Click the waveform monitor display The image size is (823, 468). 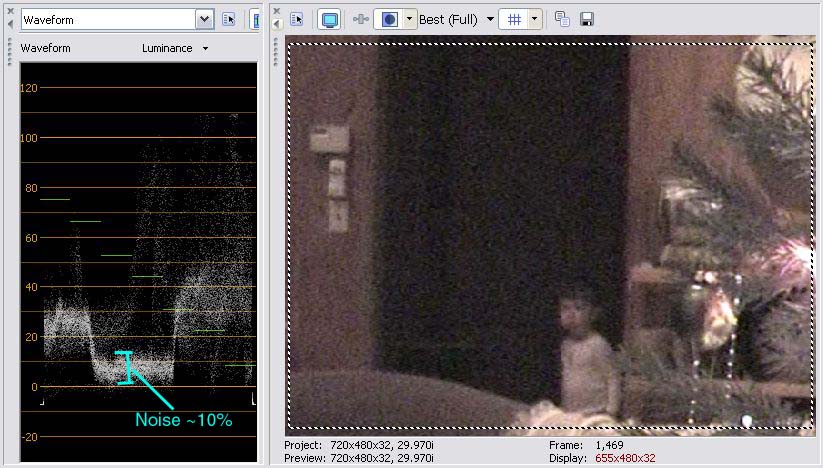click(x=139, y=262)
